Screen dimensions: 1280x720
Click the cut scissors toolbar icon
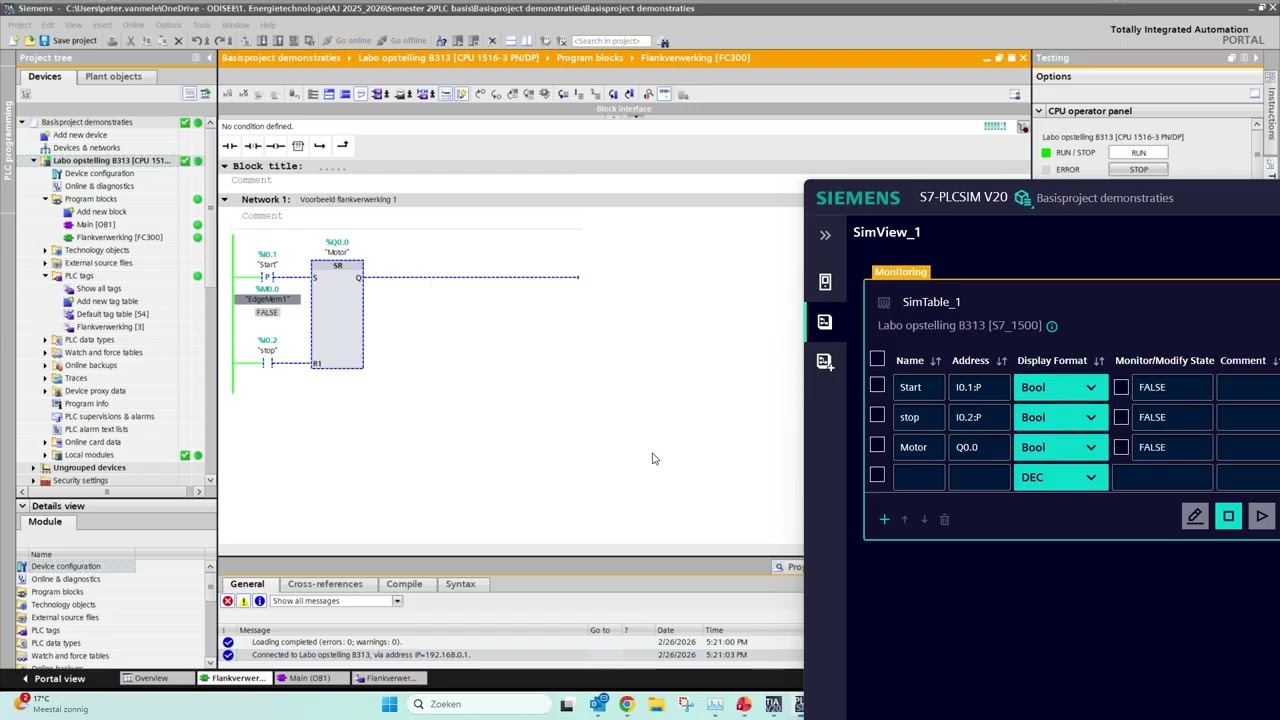coord(130,41)
